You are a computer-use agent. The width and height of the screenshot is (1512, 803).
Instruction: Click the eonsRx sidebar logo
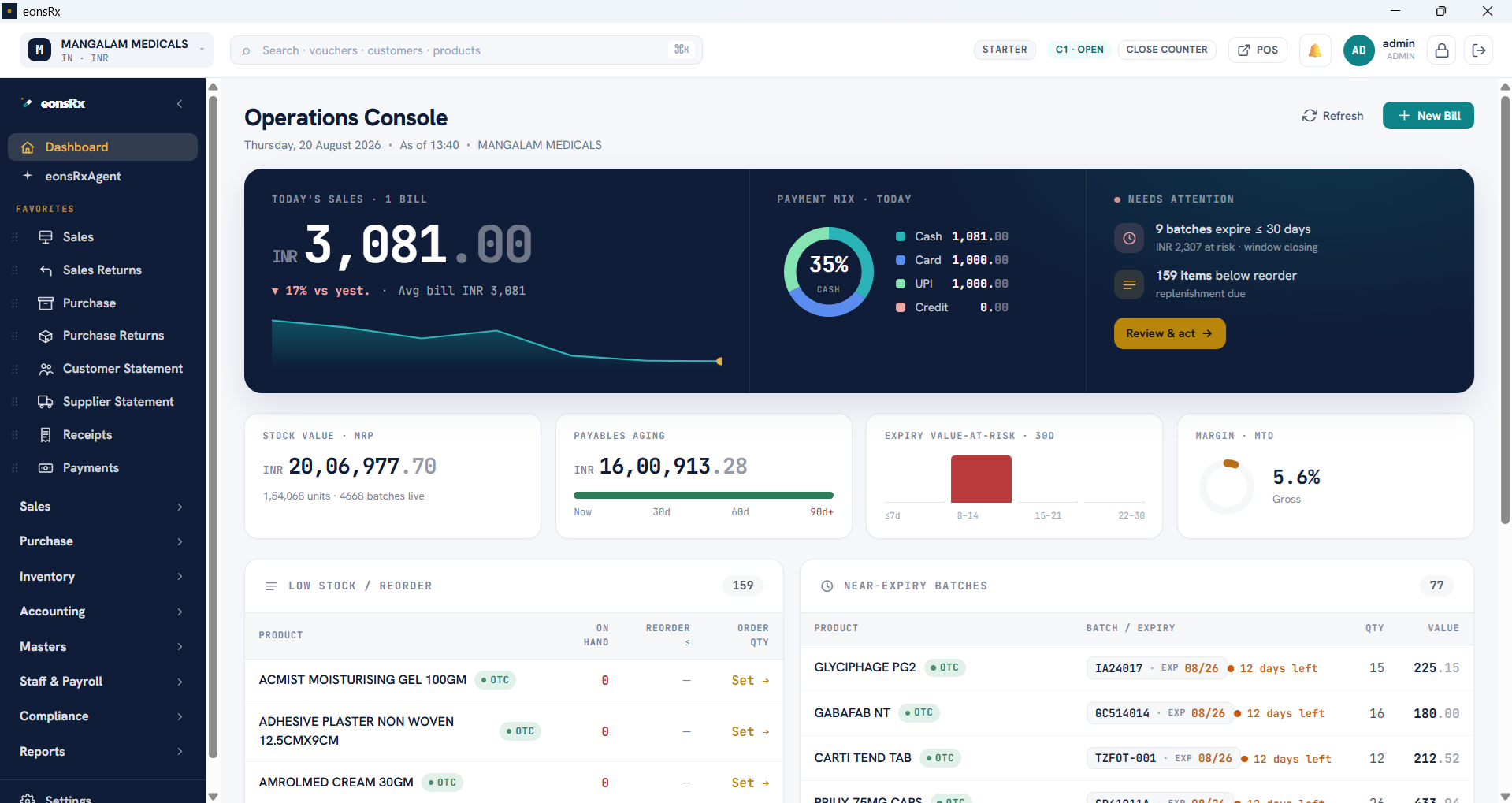pyautogui.click(x=53, y=104)
